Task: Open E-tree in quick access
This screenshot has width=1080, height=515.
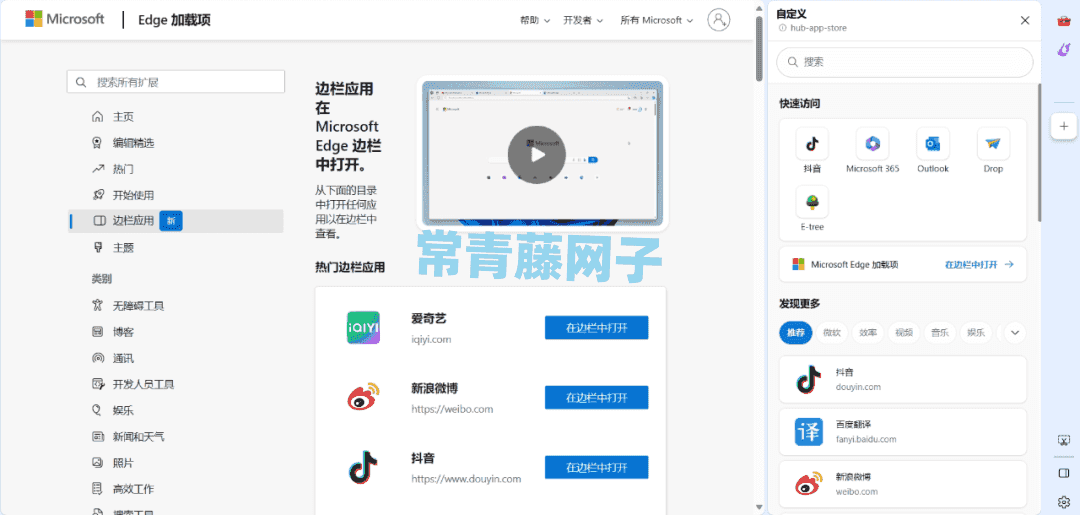Action: [x=812, y=209]
